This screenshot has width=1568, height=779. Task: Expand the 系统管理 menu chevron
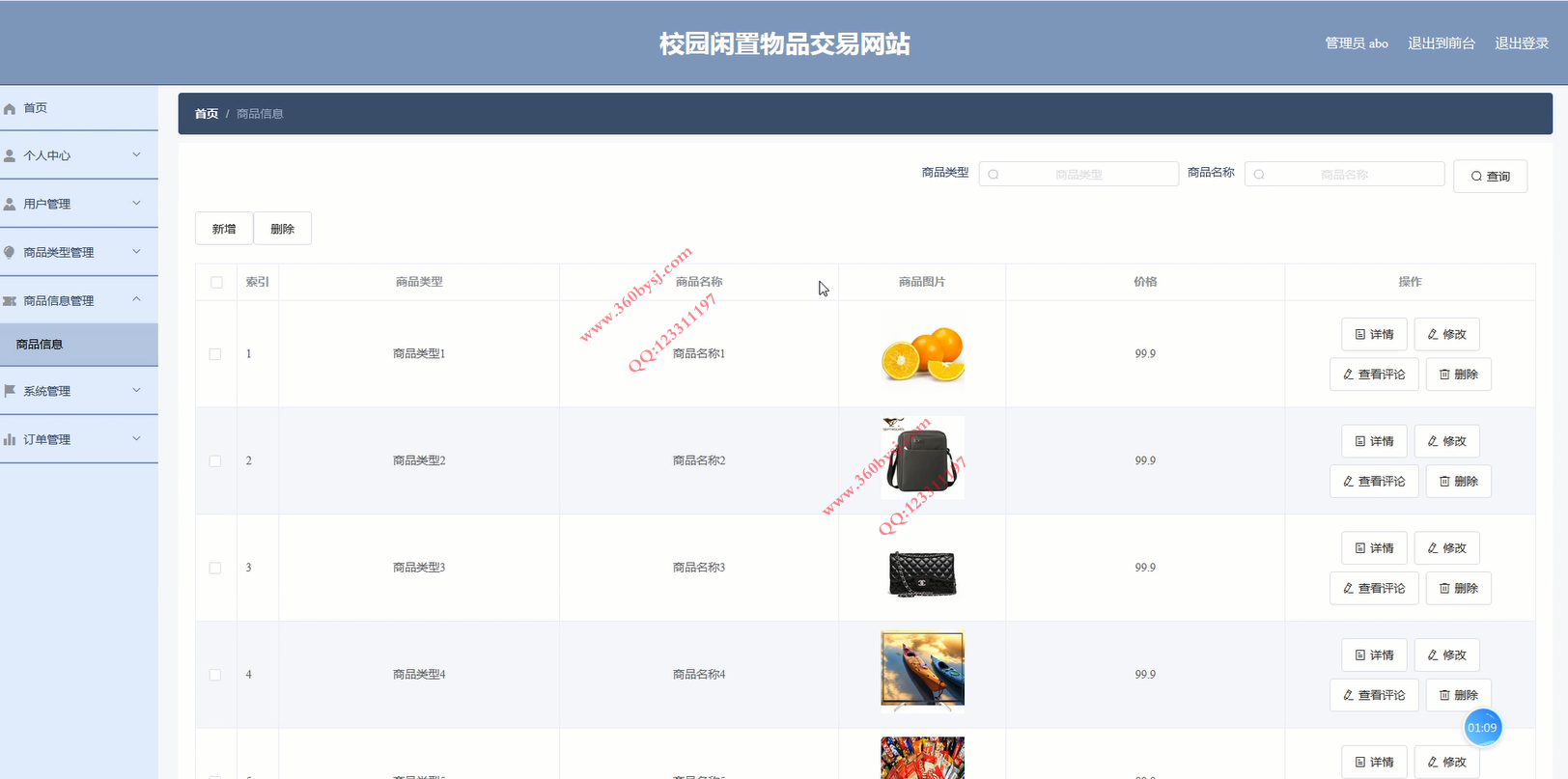pyautogui.click(x=136, y=390)
